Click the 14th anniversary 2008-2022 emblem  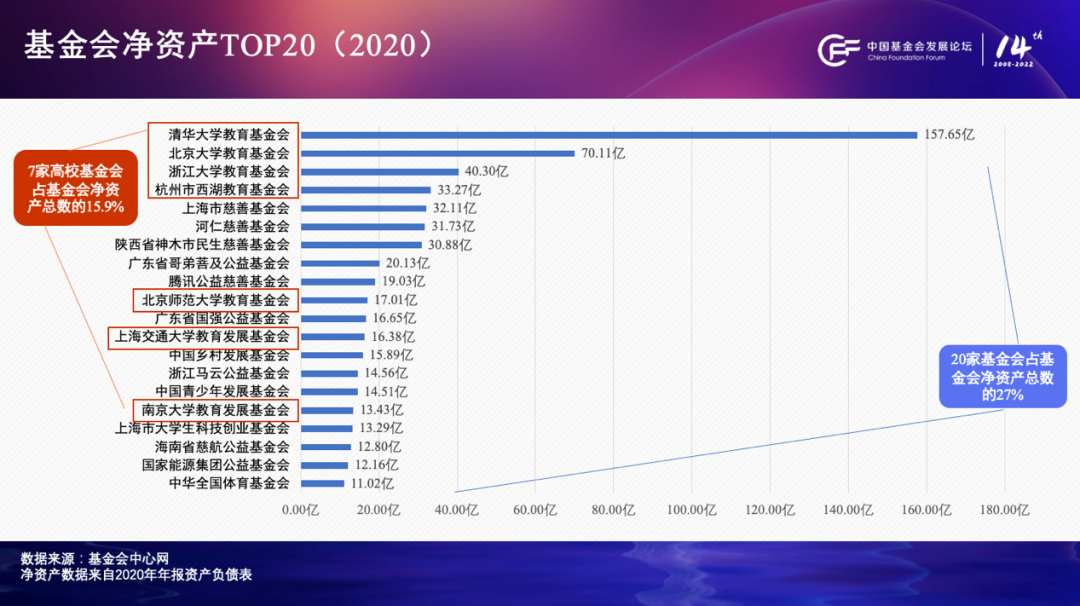[1017, 49]
